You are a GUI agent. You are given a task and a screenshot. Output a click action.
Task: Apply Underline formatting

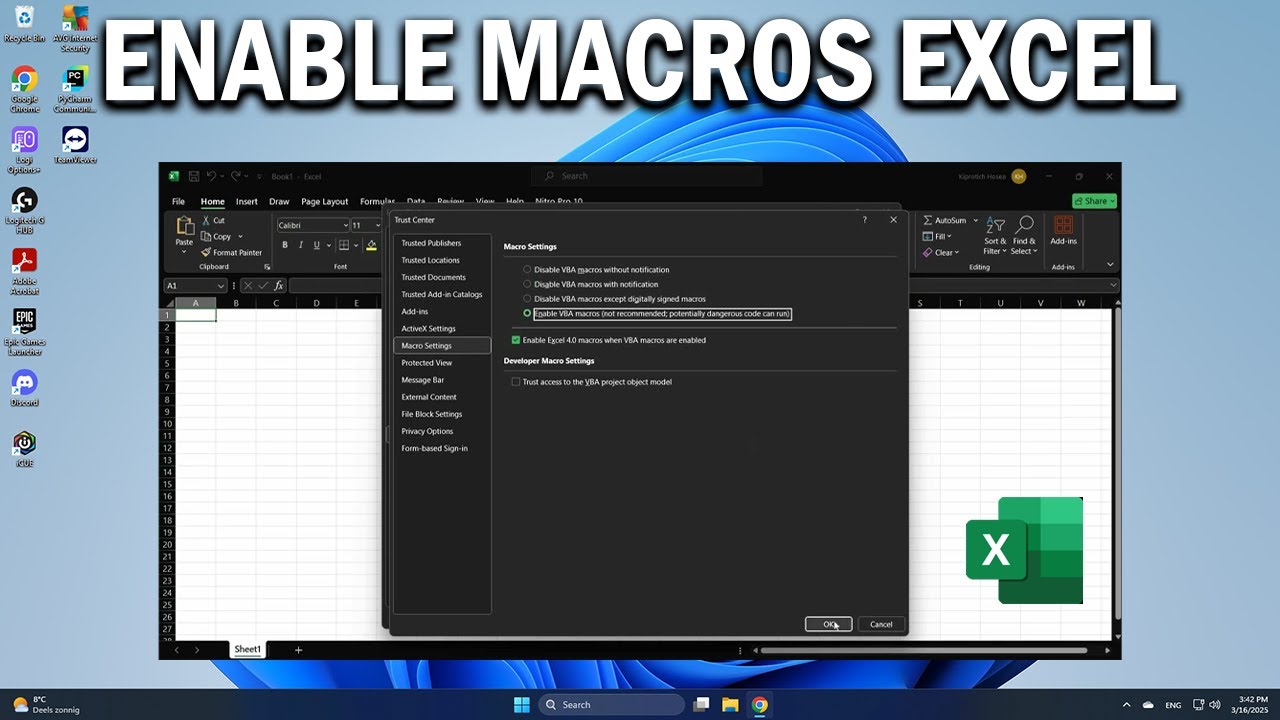[316, 245]
